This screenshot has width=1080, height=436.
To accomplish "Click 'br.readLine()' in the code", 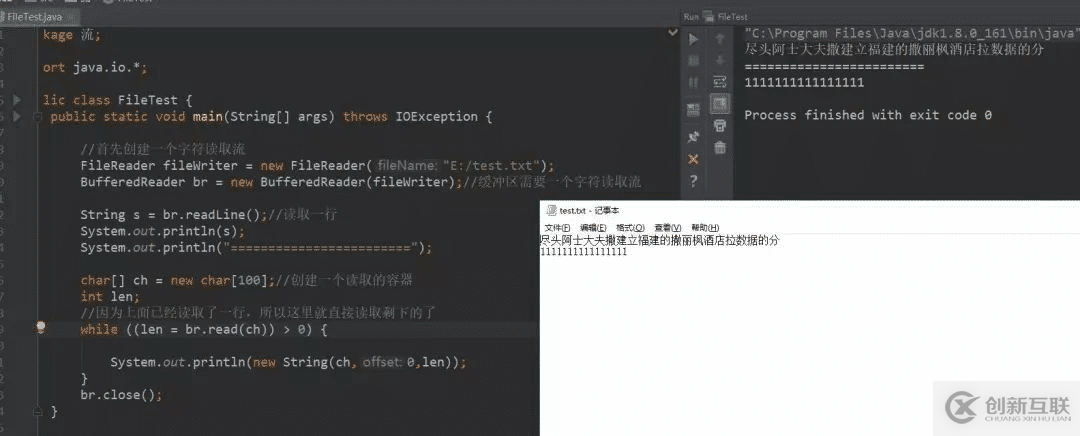I will pos(211,214).
